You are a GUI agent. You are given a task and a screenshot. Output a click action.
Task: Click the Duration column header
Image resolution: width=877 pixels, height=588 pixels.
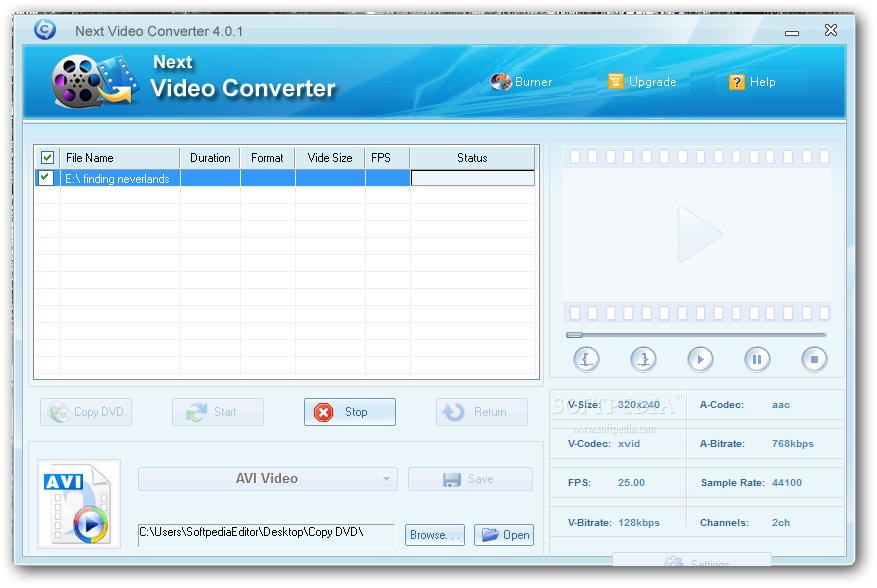(x=210, y=158)
